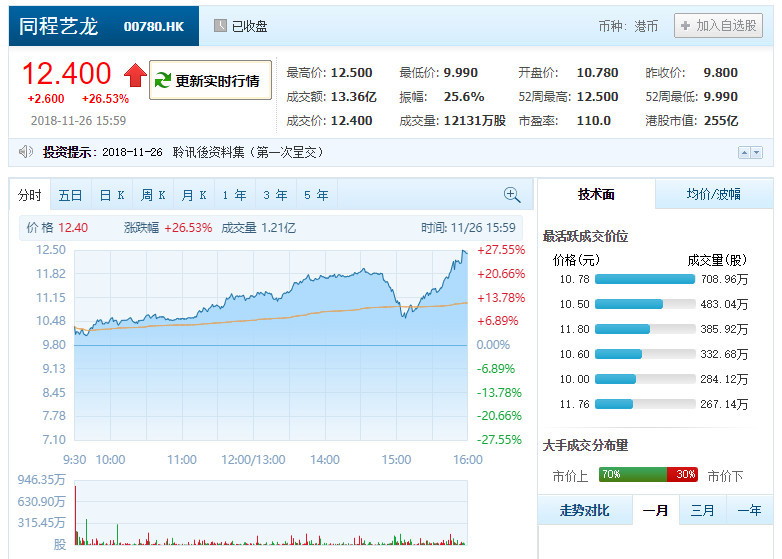Screen dimensions: 782x559
Task: Click the 昨收价 value 9.800
Action: tap(721, 73)
